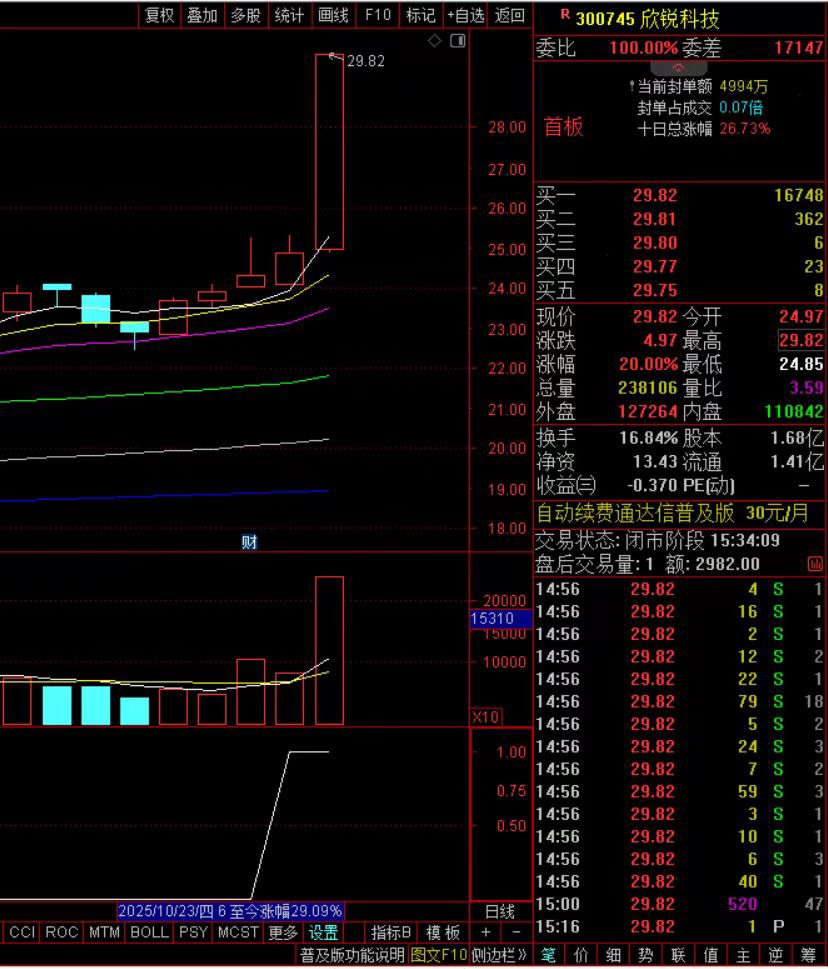
Task: Click the 15:00 trade row with 520
Action: (x=679, y=904)
